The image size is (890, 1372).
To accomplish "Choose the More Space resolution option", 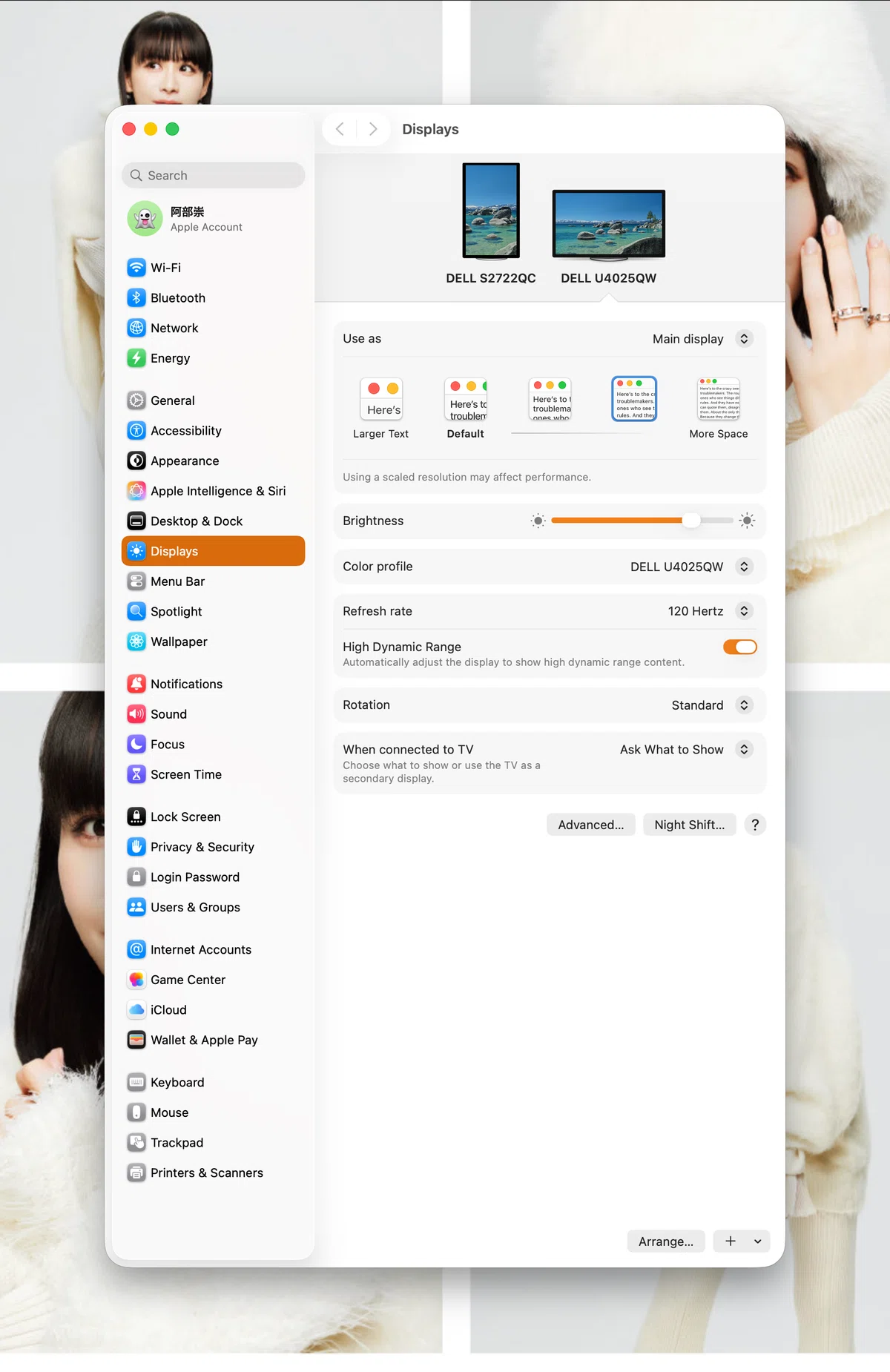I will (x=719, y=408).
